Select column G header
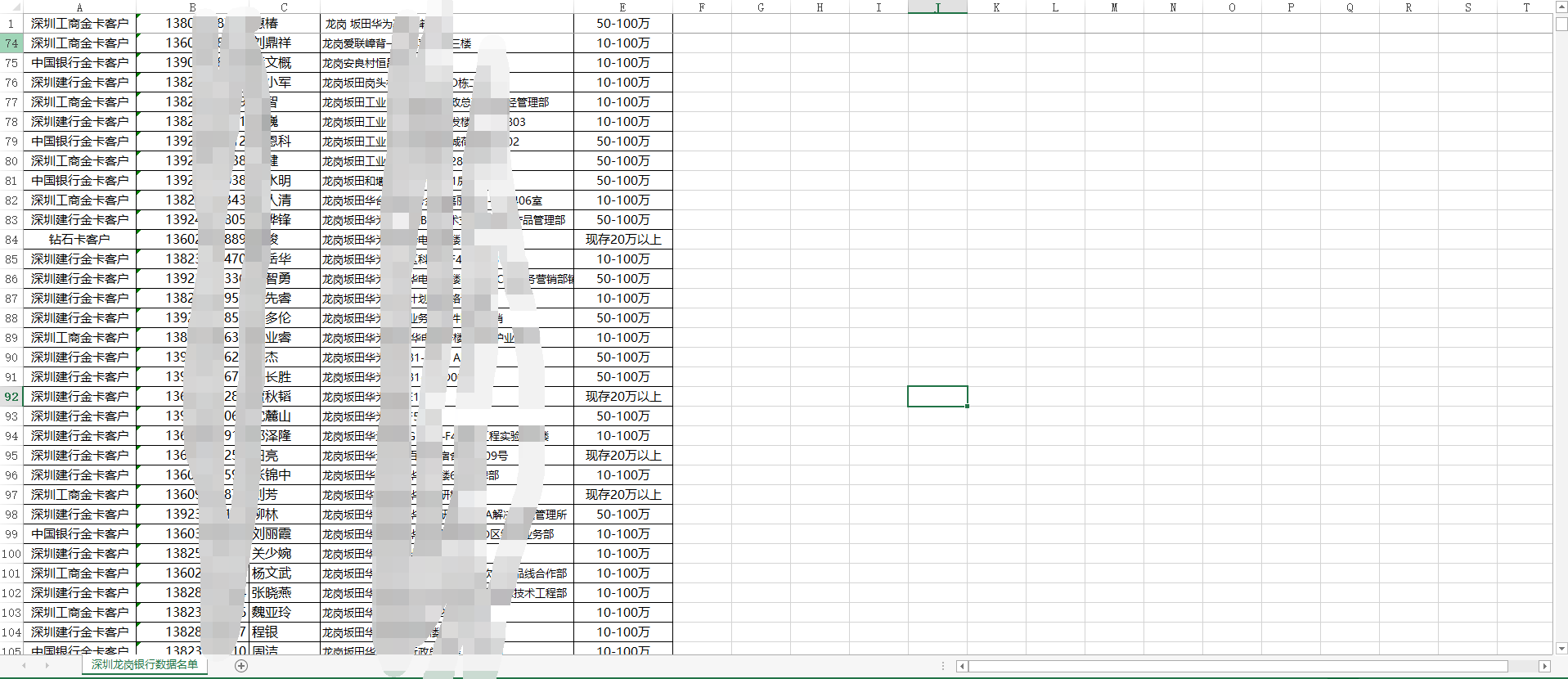The width and height of the screenshot is (1568, 679). pyautogui.click(x=761, y=7)
